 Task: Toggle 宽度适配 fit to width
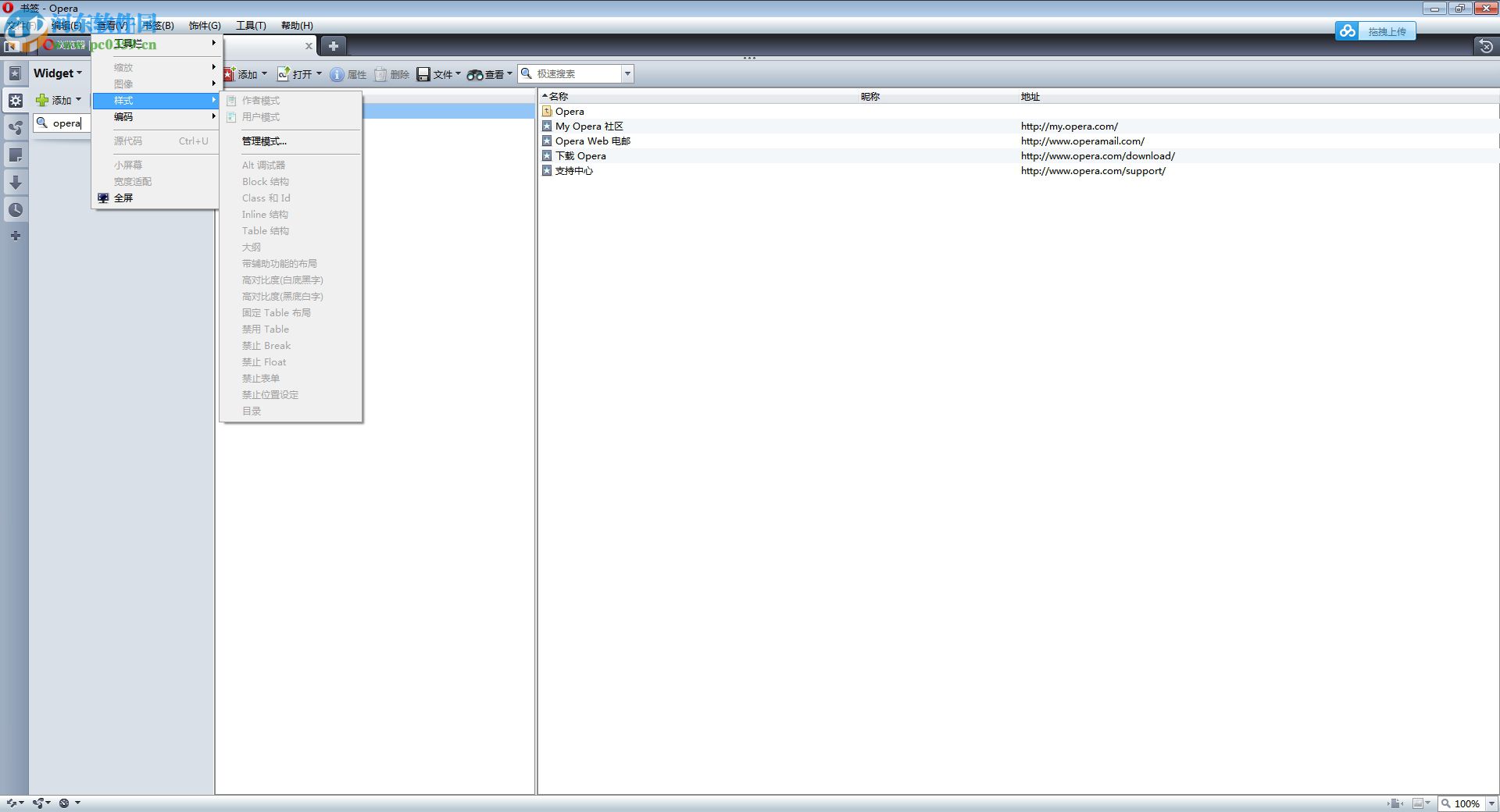(155, 182)
